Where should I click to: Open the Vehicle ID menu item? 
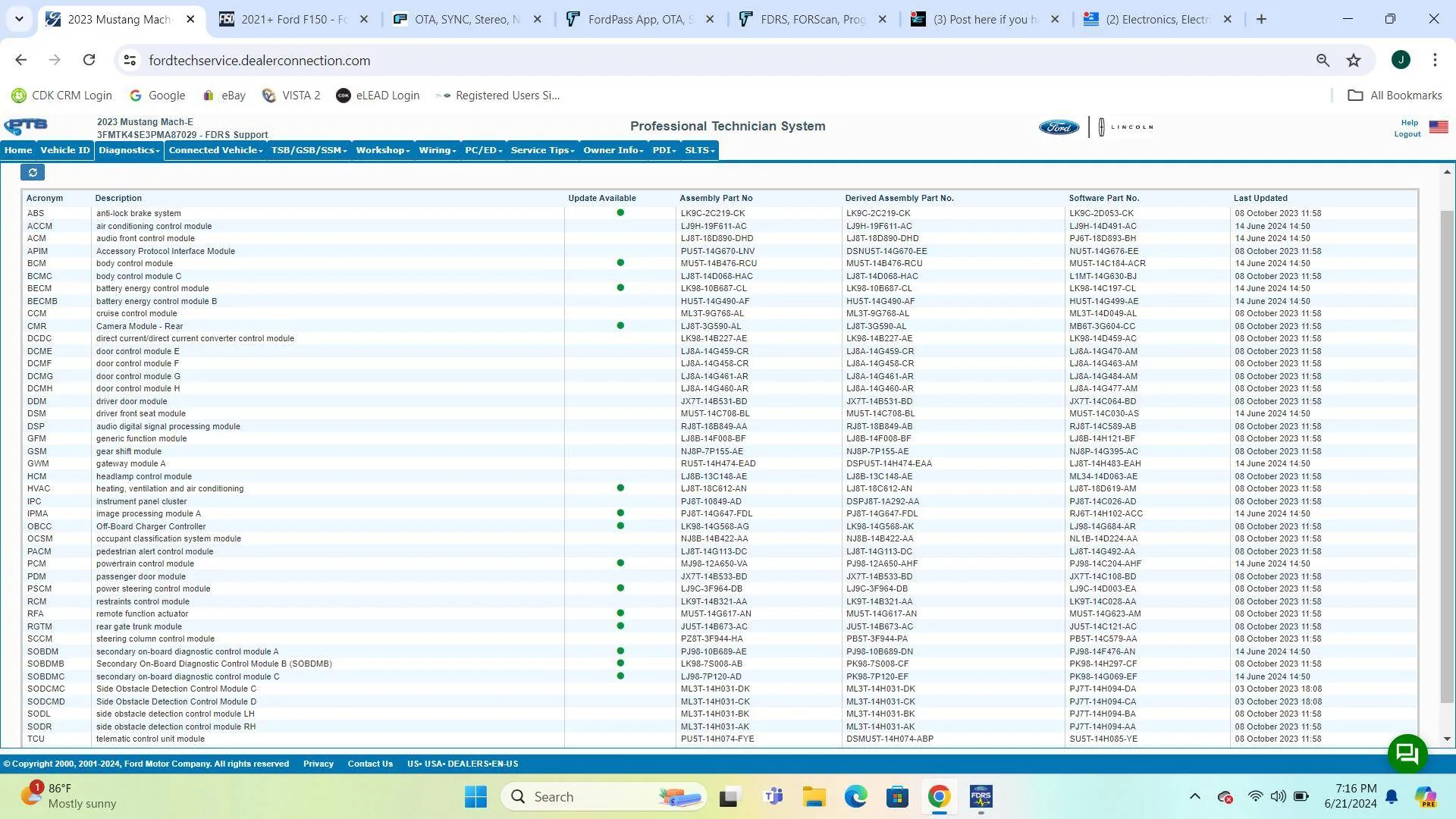coord(65,150)
